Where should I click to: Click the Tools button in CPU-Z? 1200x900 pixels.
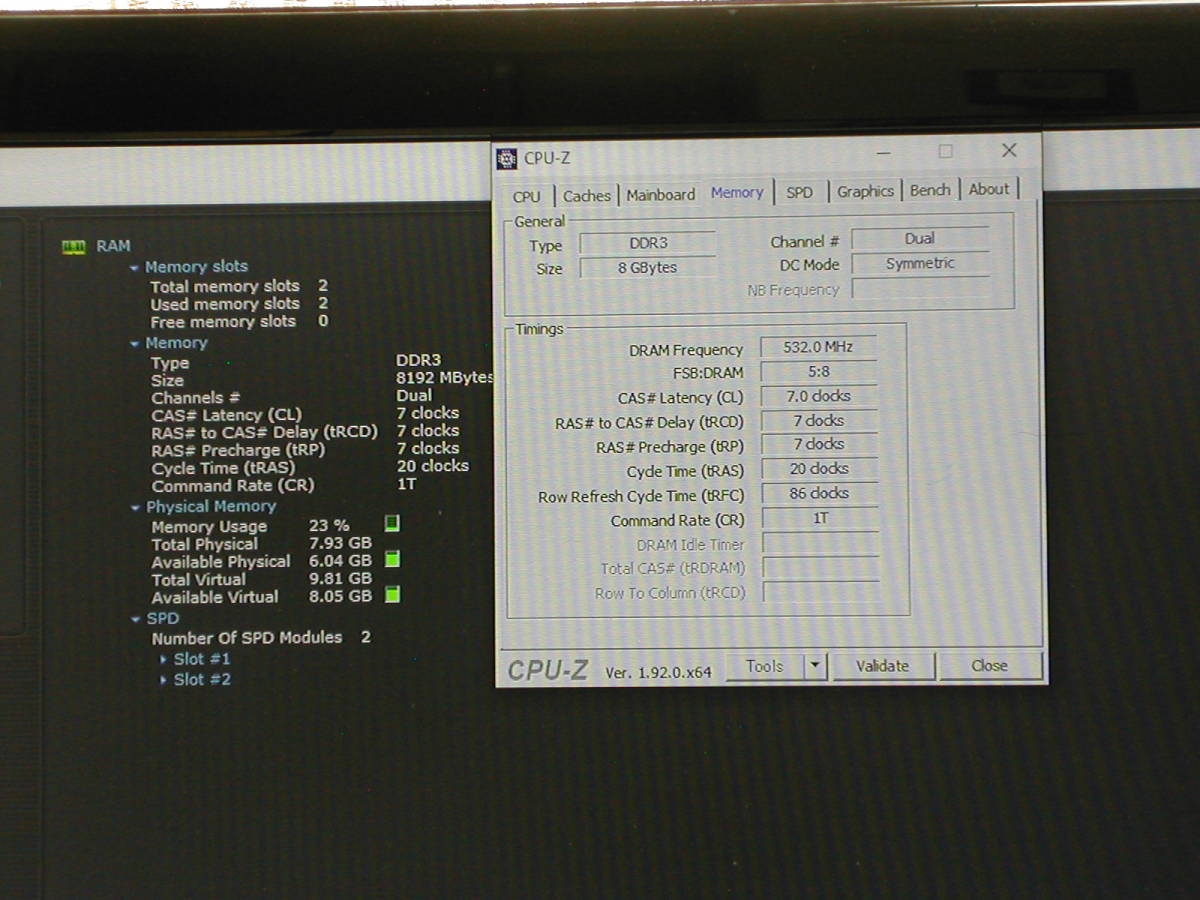765,666
